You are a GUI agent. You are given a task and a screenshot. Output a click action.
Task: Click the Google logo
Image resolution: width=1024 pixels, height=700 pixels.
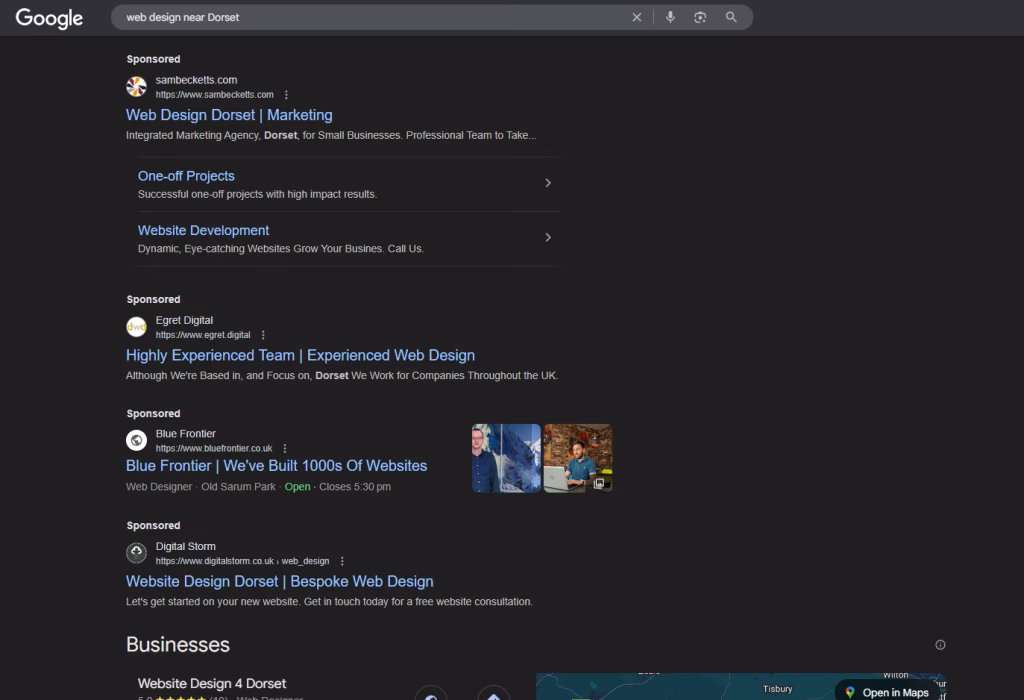click(49, 18)
